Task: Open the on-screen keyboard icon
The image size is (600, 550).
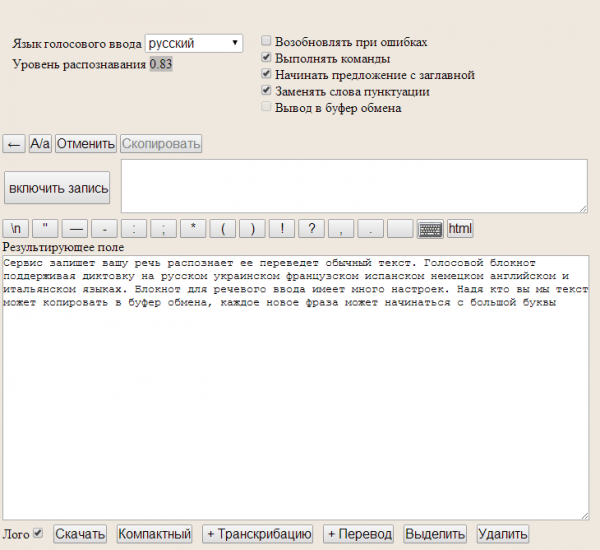Action: pos(430,229)
